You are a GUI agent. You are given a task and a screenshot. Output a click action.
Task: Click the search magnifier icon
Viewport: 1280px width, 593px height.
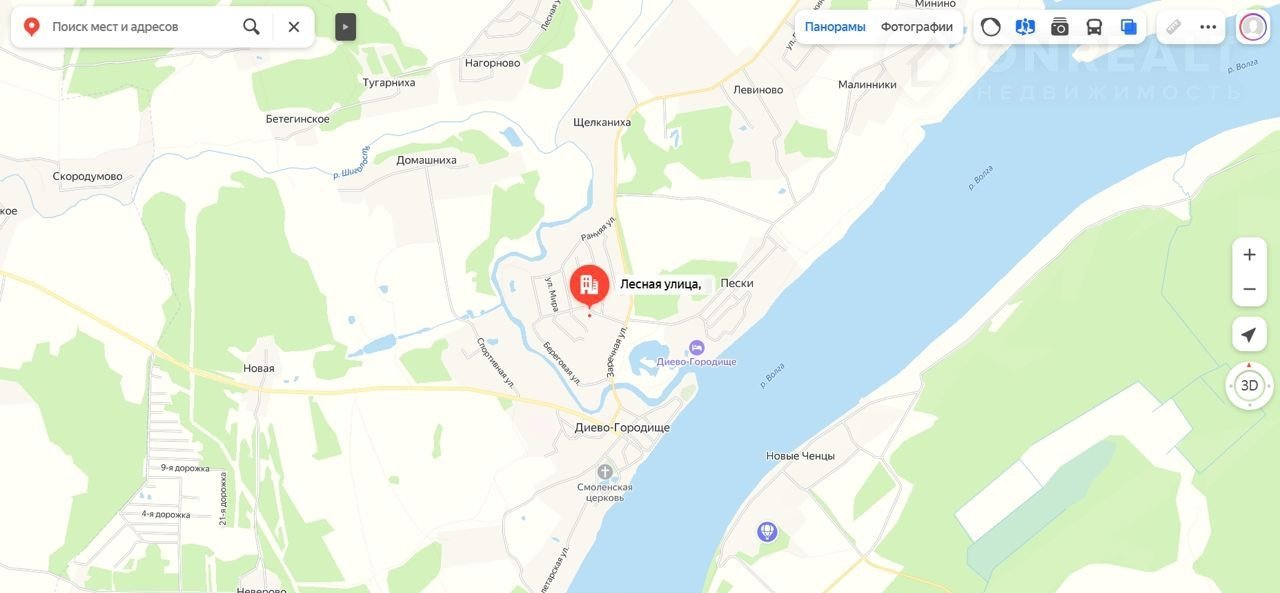(x=251, y=27)
